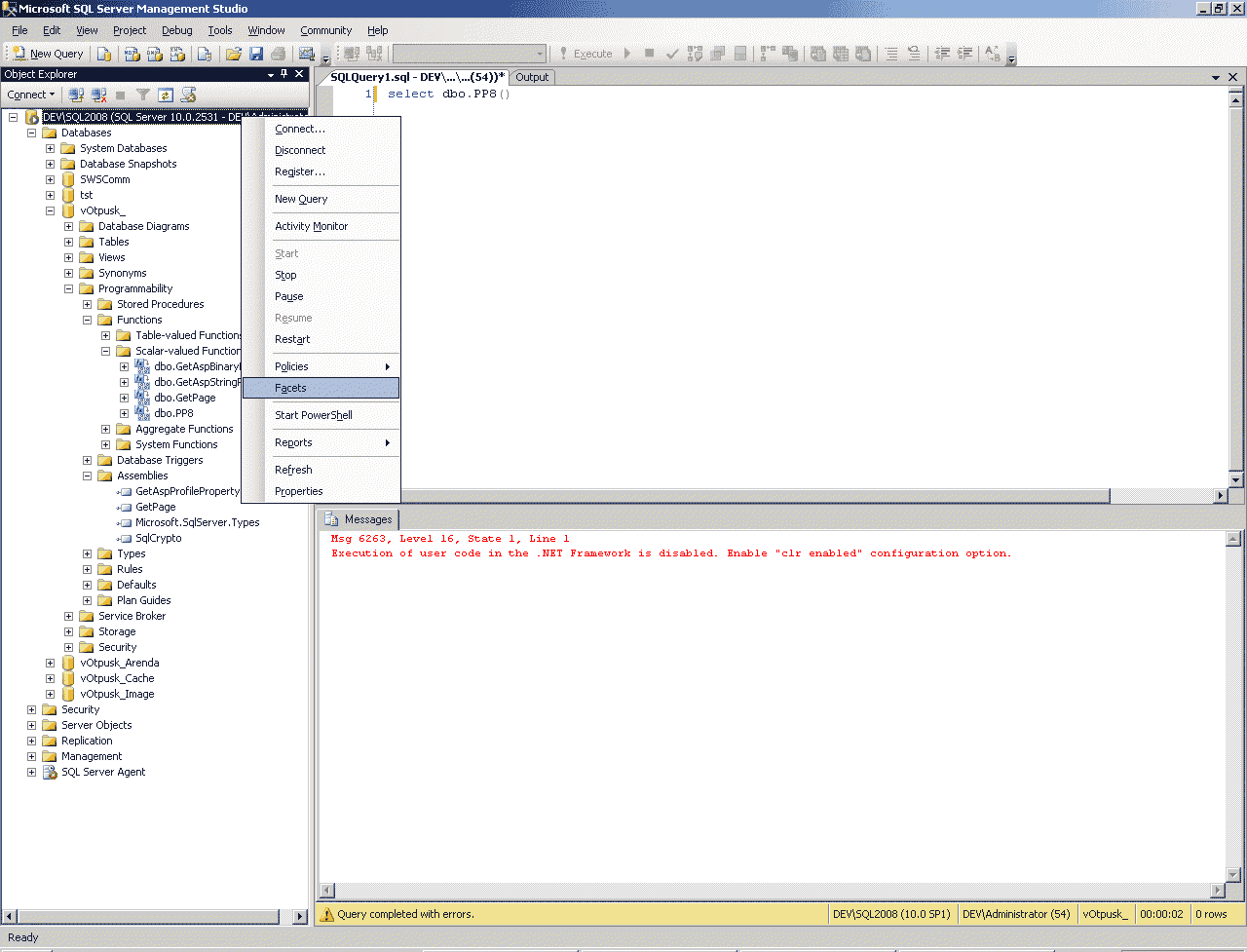Expand the vOtpusk_Cache database node
The height and width of the screenshot is (952, 1247).
50,678
